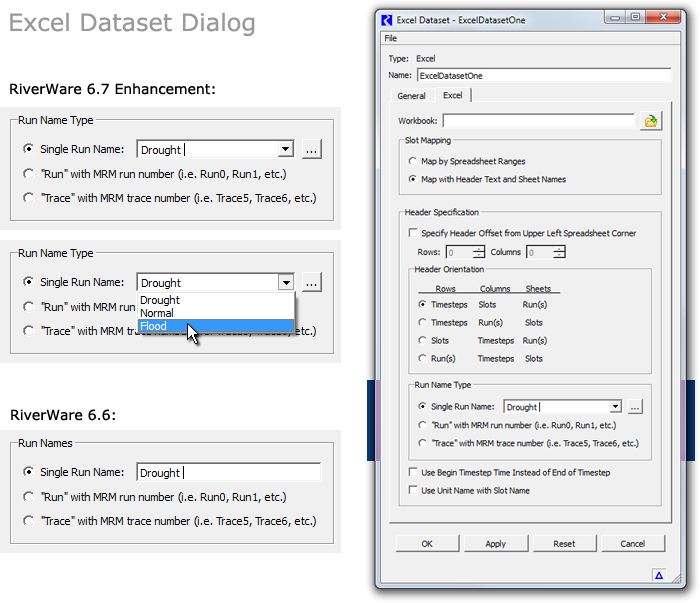This screenshot has height=603, width=700.
Task: Click the Name field containing ExcelDatasetOne
Action: pyautogui.click(x=544, y=75)
